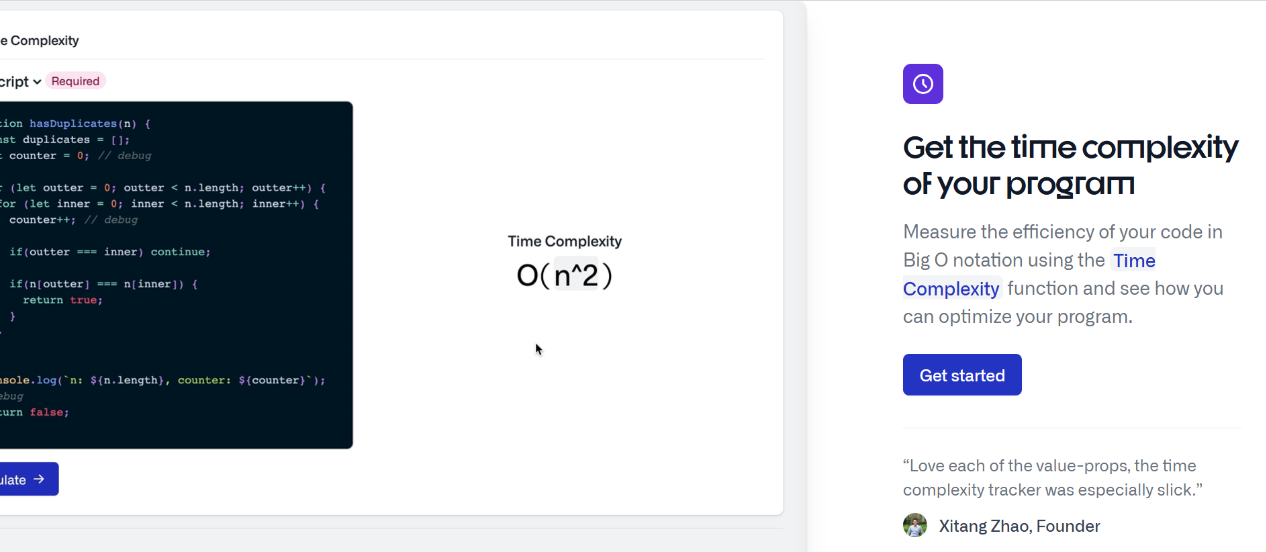Click the panel header ending in 'Complexity'

tap(40, 41)
